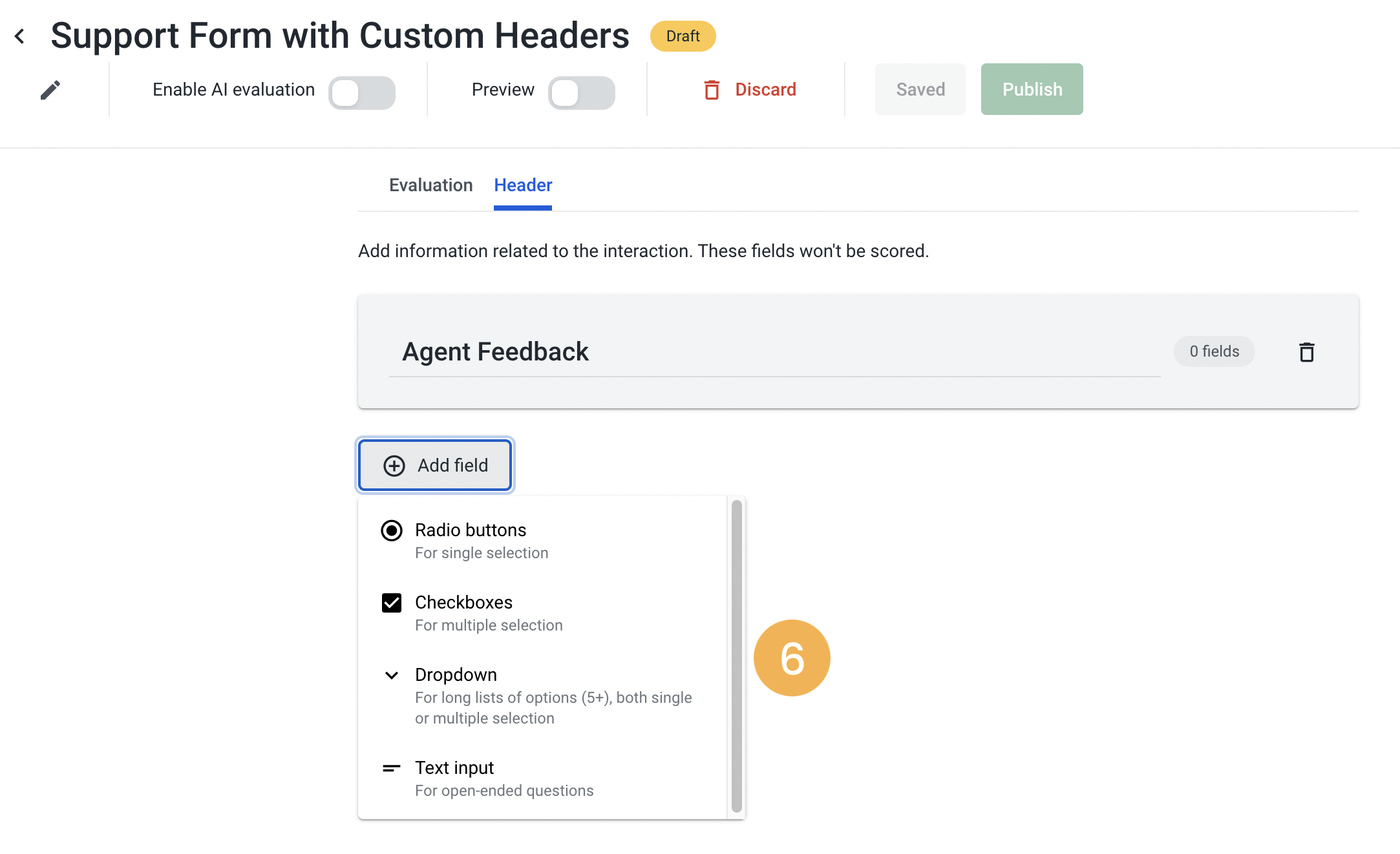Click the Add field button label
This screenshot has width=1400, height=854.
click(452, 465)
